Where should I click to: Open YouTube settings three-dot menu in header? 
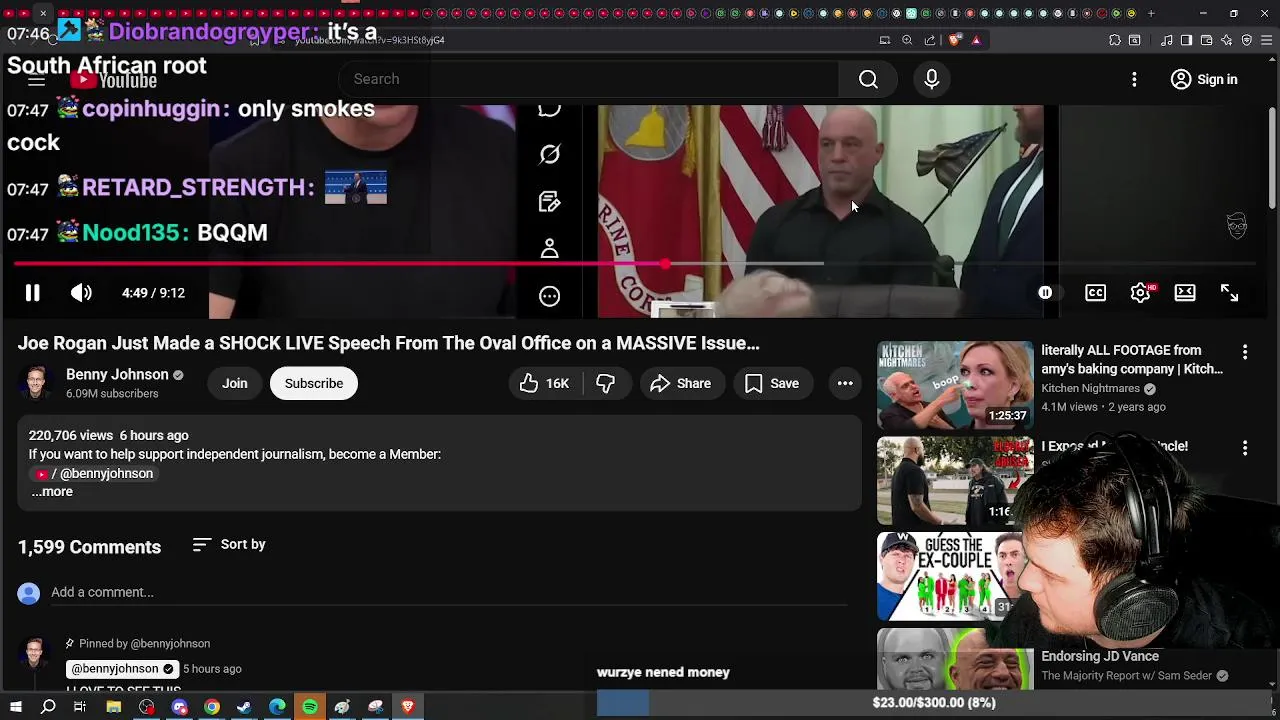tap(1134, 79)
